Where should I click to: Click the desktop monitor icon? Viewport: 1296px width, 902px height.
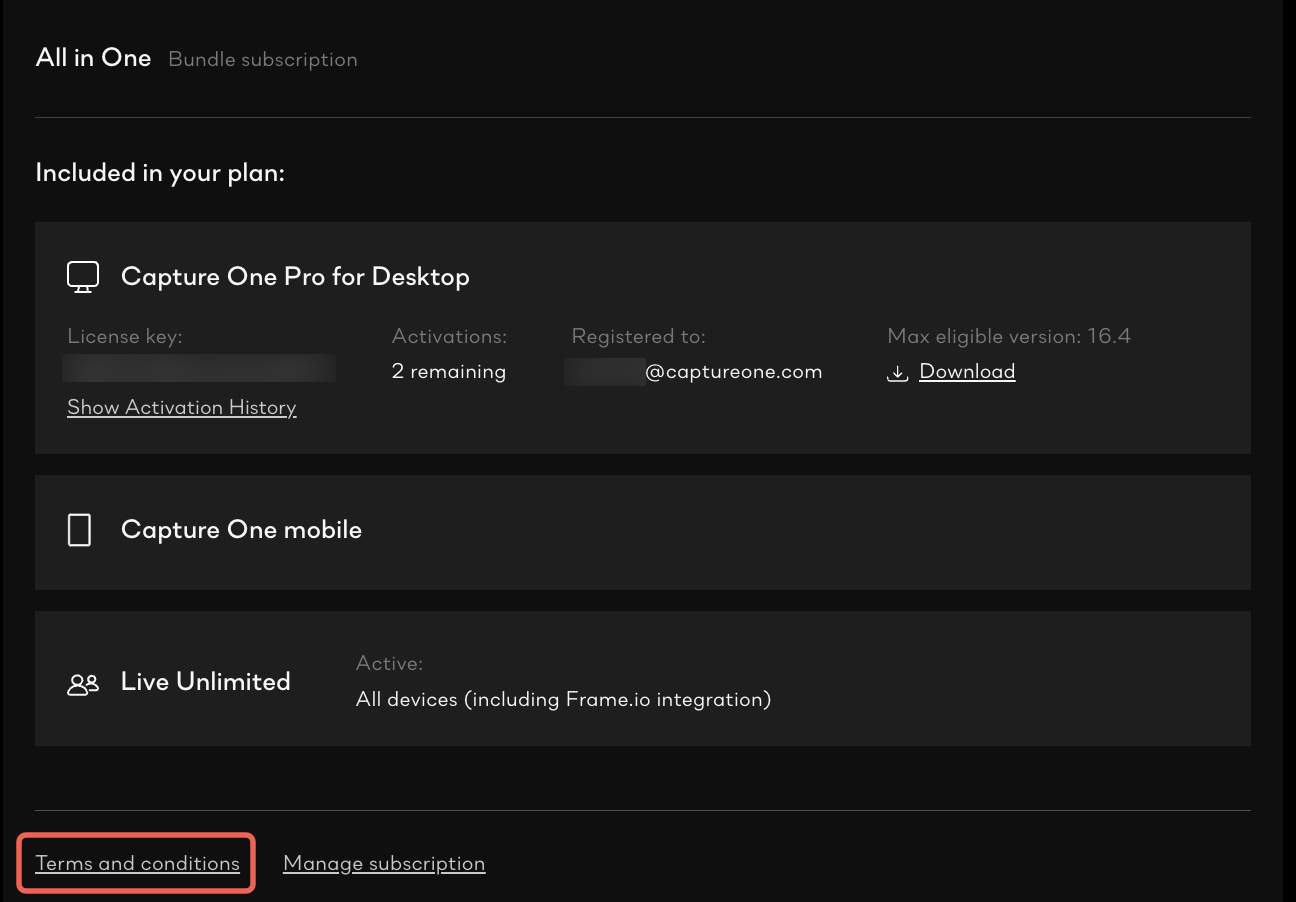point(83,277)
